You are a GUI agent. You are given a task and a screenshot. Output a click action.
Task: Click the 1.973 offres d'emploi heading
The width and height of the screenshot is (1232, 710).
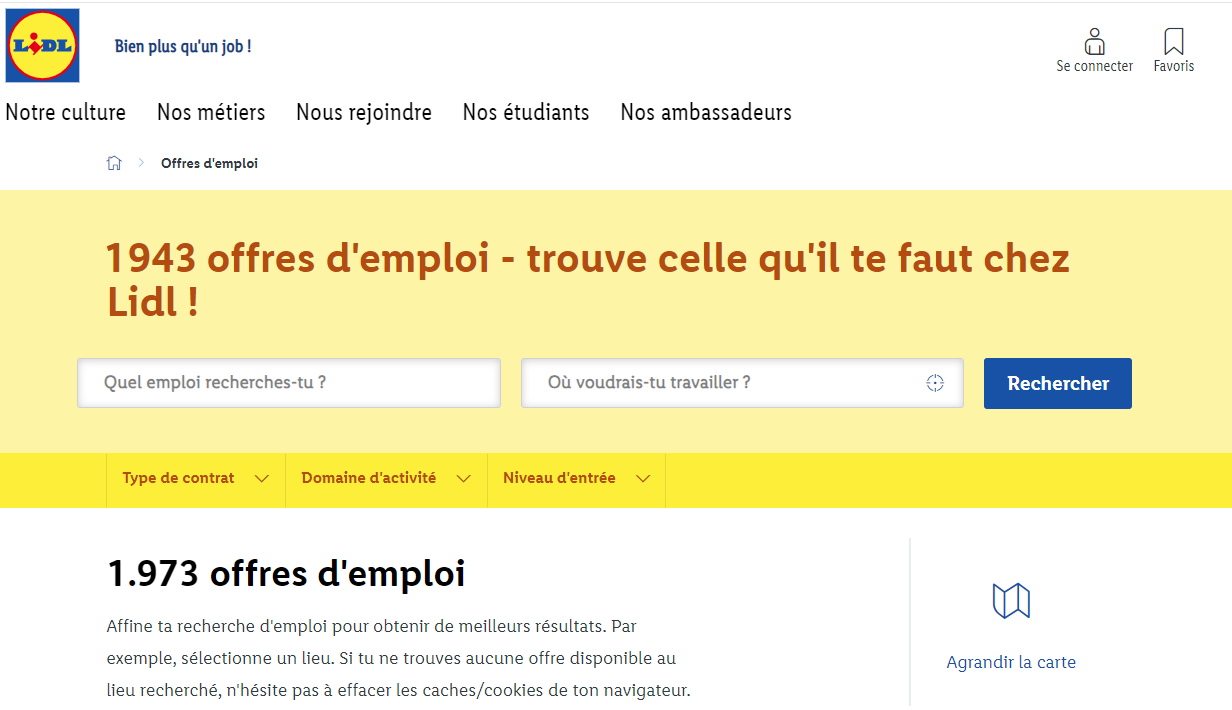click(x=286, y=574)
